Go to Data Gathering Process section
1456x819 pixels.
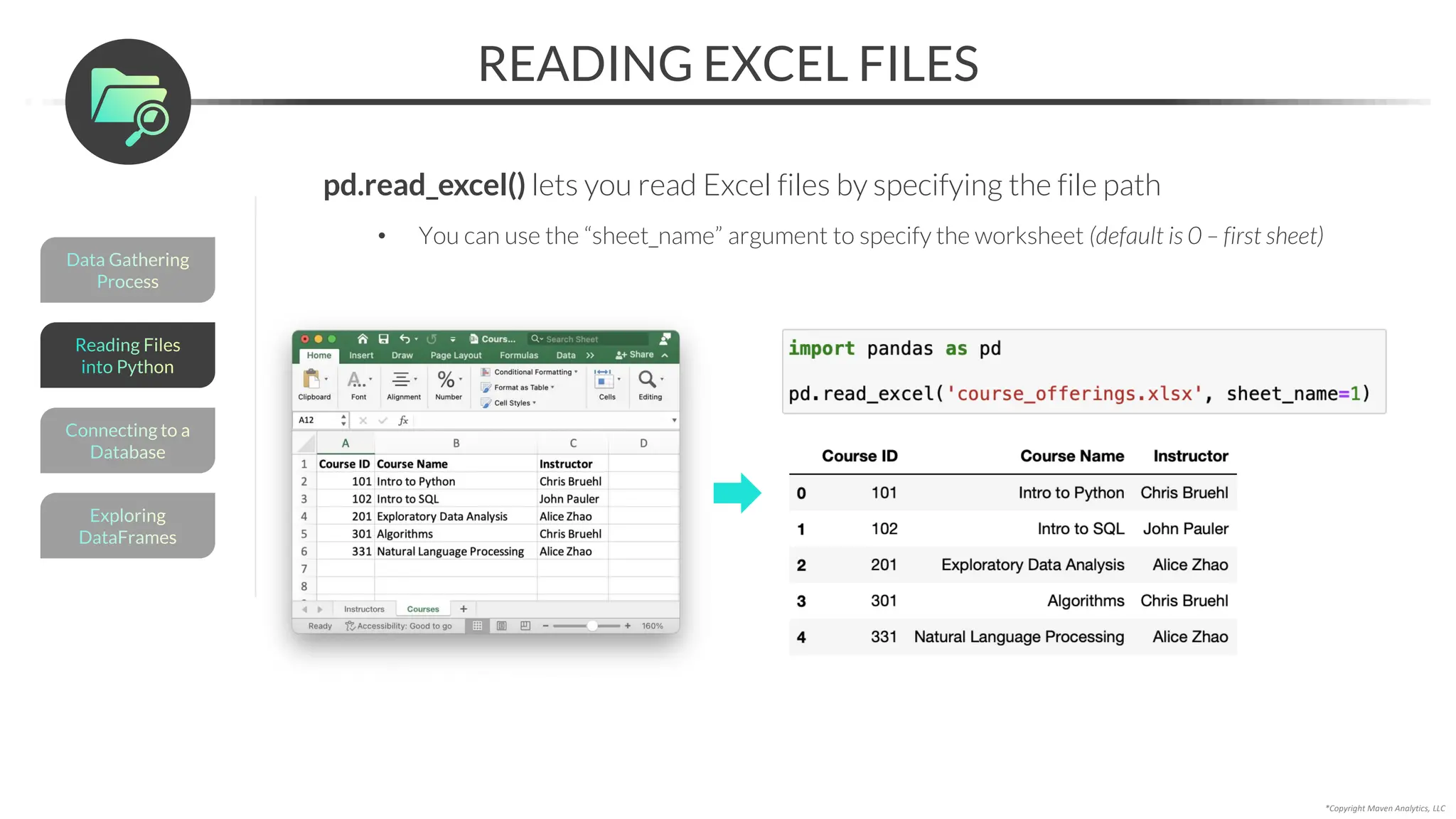(x=128, y=270)
